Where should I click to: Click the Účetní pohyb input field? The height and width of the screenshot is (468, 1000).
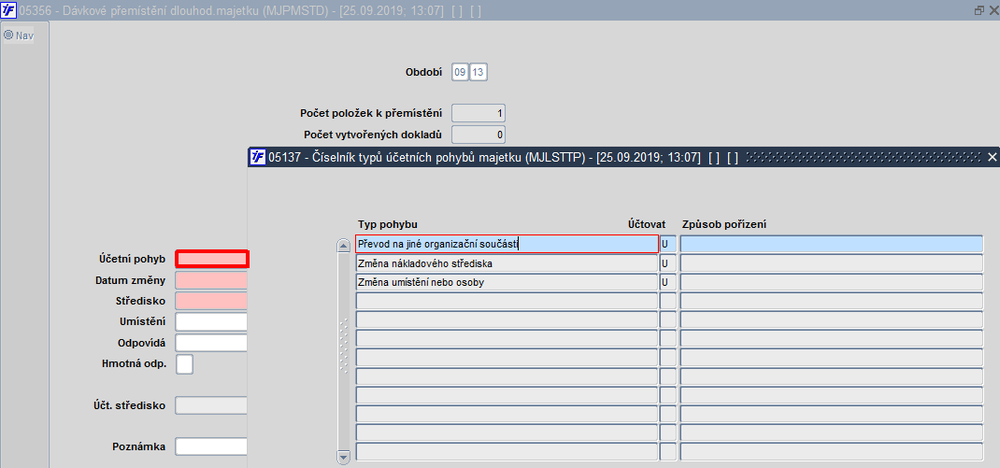pyautogui.click(x=212, y=259)
